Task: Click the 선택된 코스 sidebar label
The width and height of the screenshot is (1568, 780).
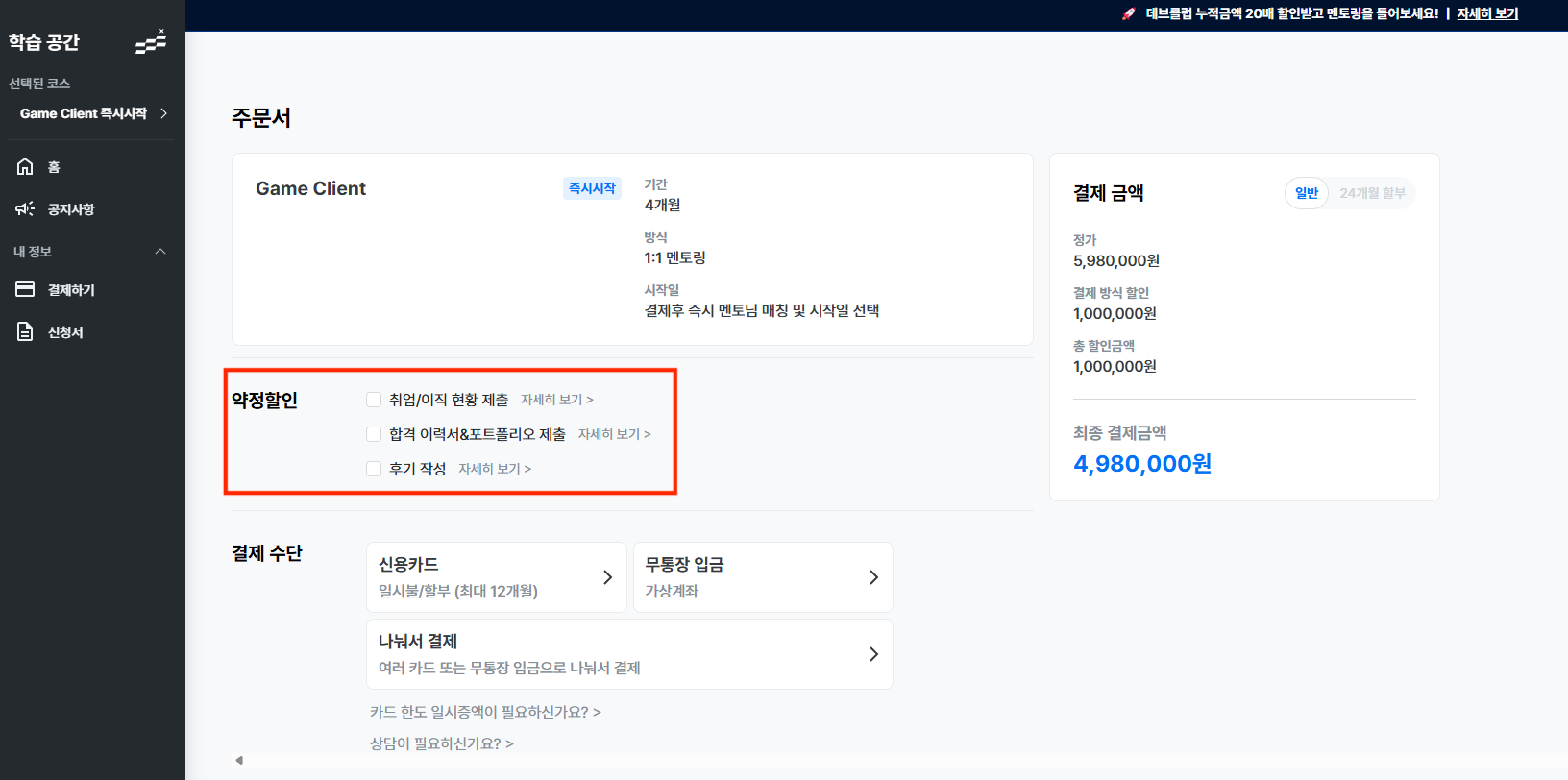Action: pos(39,84)
